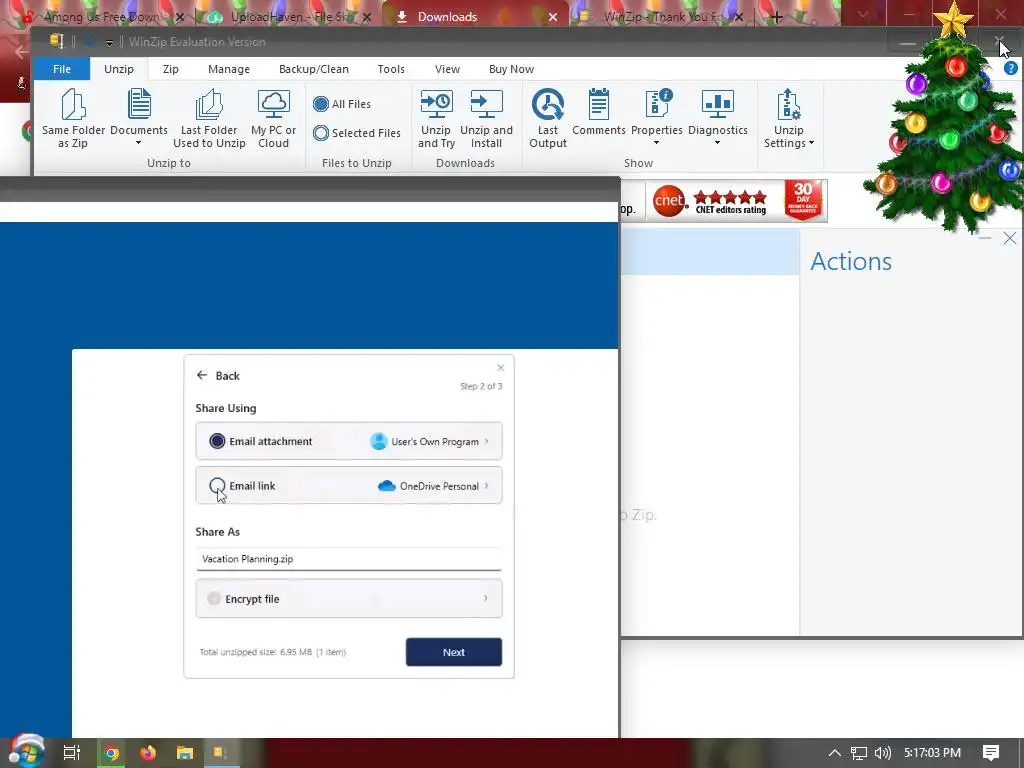Open the Backup/Clean ribbon tab
The height and width of the screenshot is (768, 1024).
click(x=313, y=69)
